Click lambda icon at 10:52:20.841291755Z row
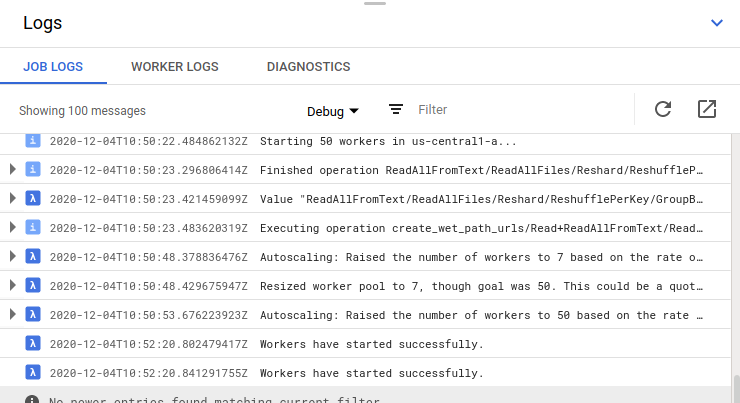The image size is (740, 403). click(33, 372)
